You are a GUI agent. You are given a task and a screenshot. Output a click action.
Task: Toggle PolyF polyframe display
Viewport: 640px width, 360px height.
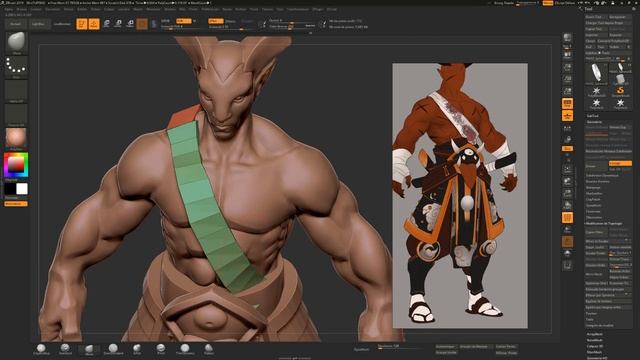(567, 218)
